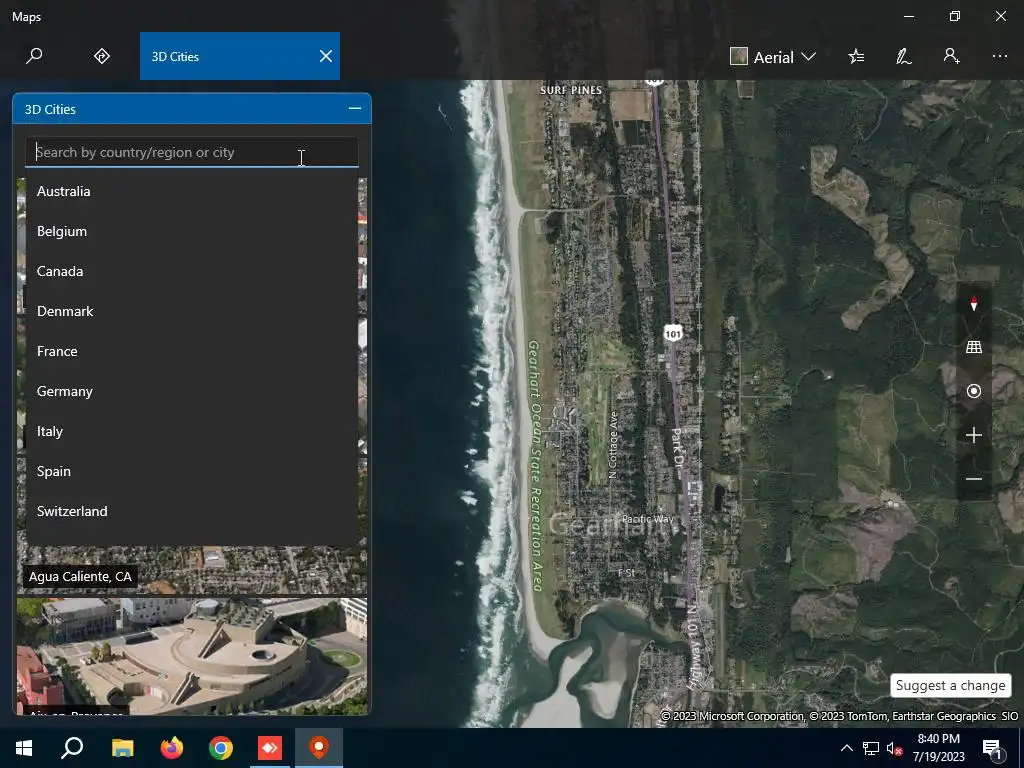This screenshot has height=768, width=1024.
Task: Select Canada from the country list
Action: click(192, 271)
